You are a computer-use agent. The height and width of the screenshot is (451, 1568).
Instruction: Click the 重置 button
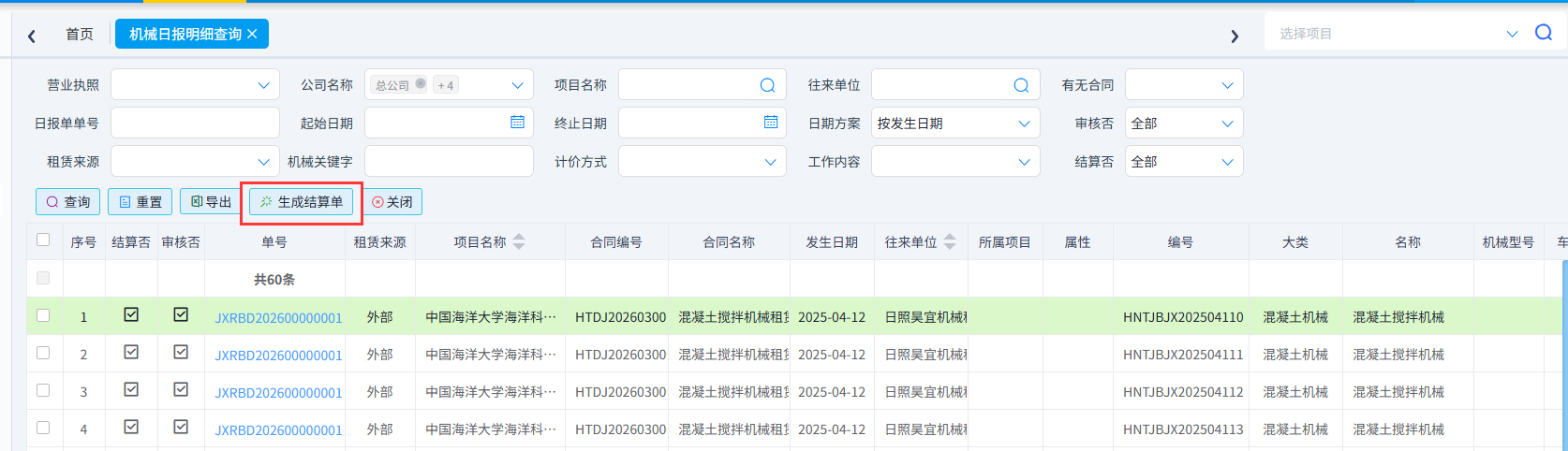[x=140, y=201]
